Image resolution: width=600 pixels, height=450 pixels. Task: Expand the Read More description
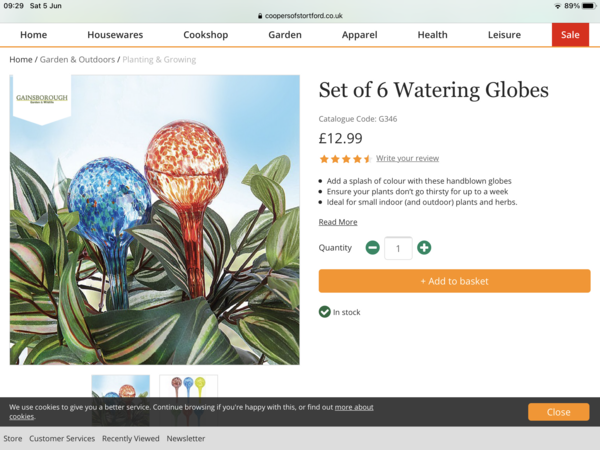(338, 222)
